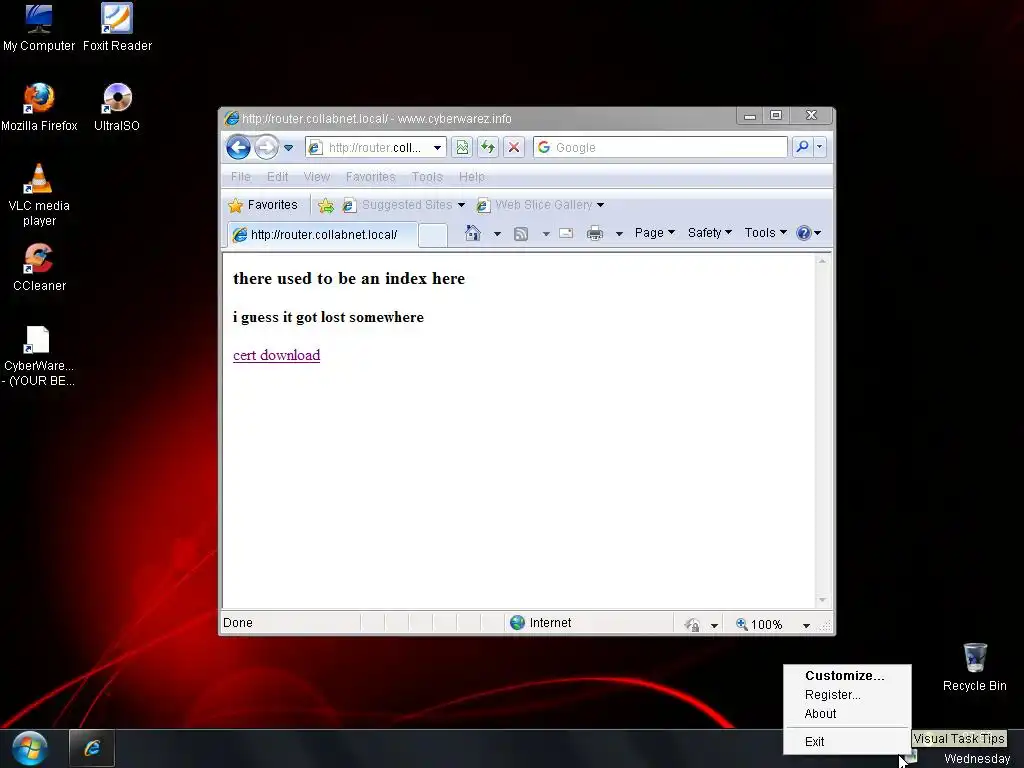The width and height of the screenshot is (1024, 768).
Task: Choose Register... in the tray context menu
Action: pos(833,695)
